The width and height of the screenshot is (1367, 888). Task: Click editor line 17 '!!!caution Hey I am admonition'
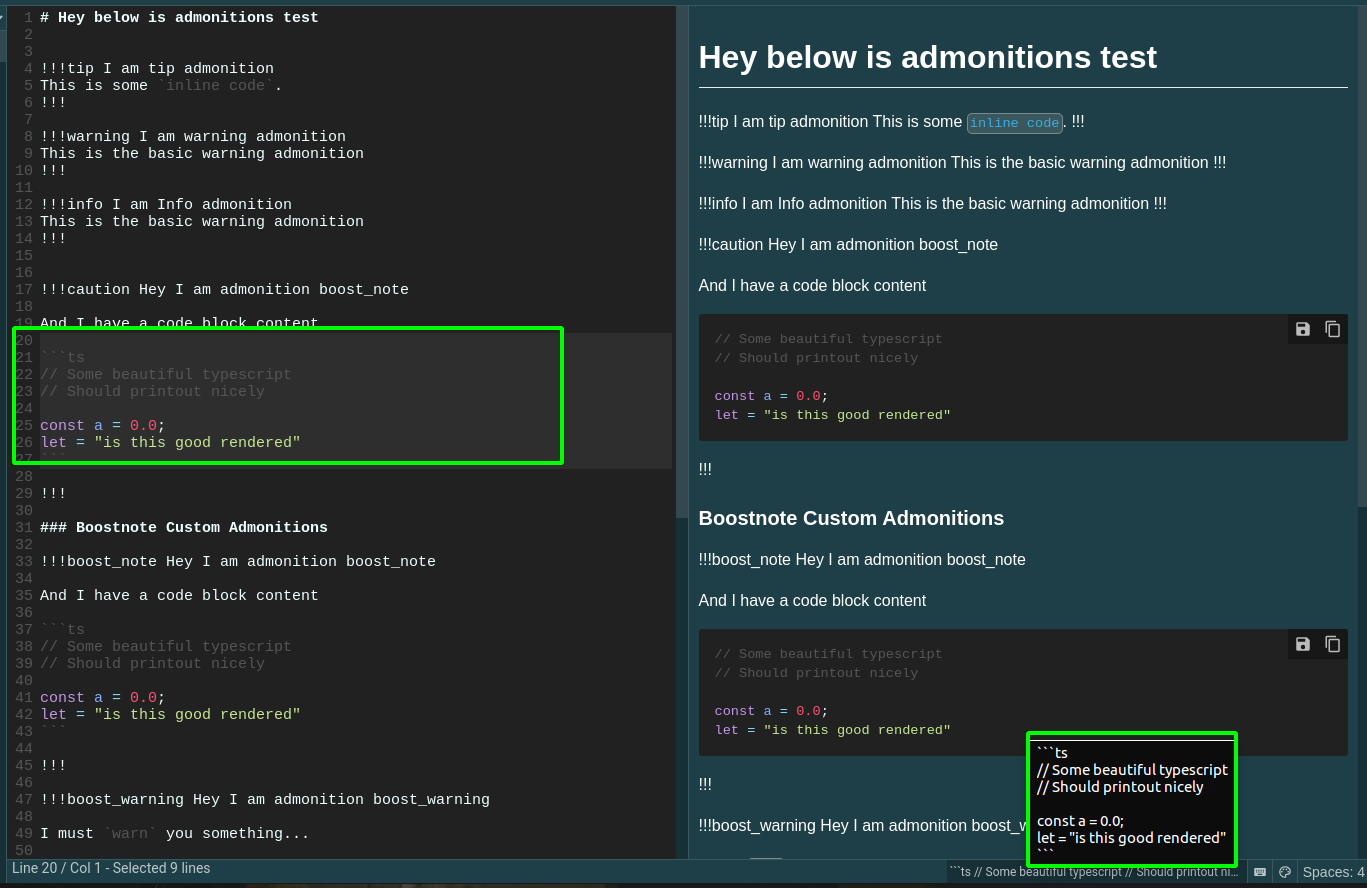pos(224,290)
